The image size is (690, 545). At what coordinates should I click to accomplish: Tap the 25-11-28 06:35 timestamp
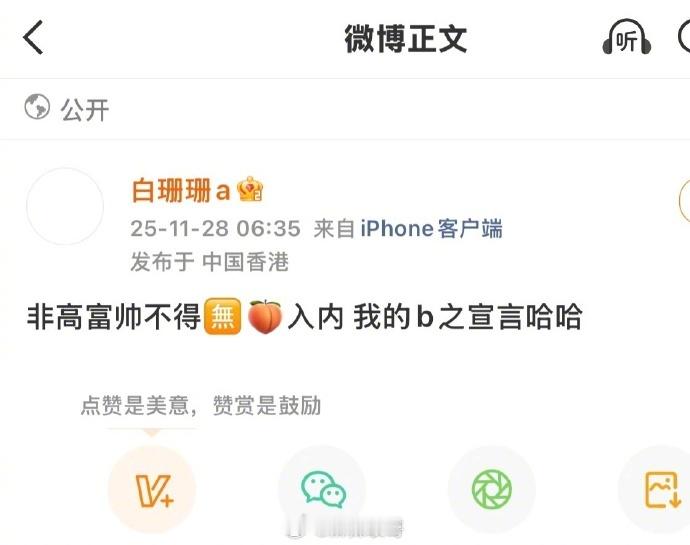point(216,228)
